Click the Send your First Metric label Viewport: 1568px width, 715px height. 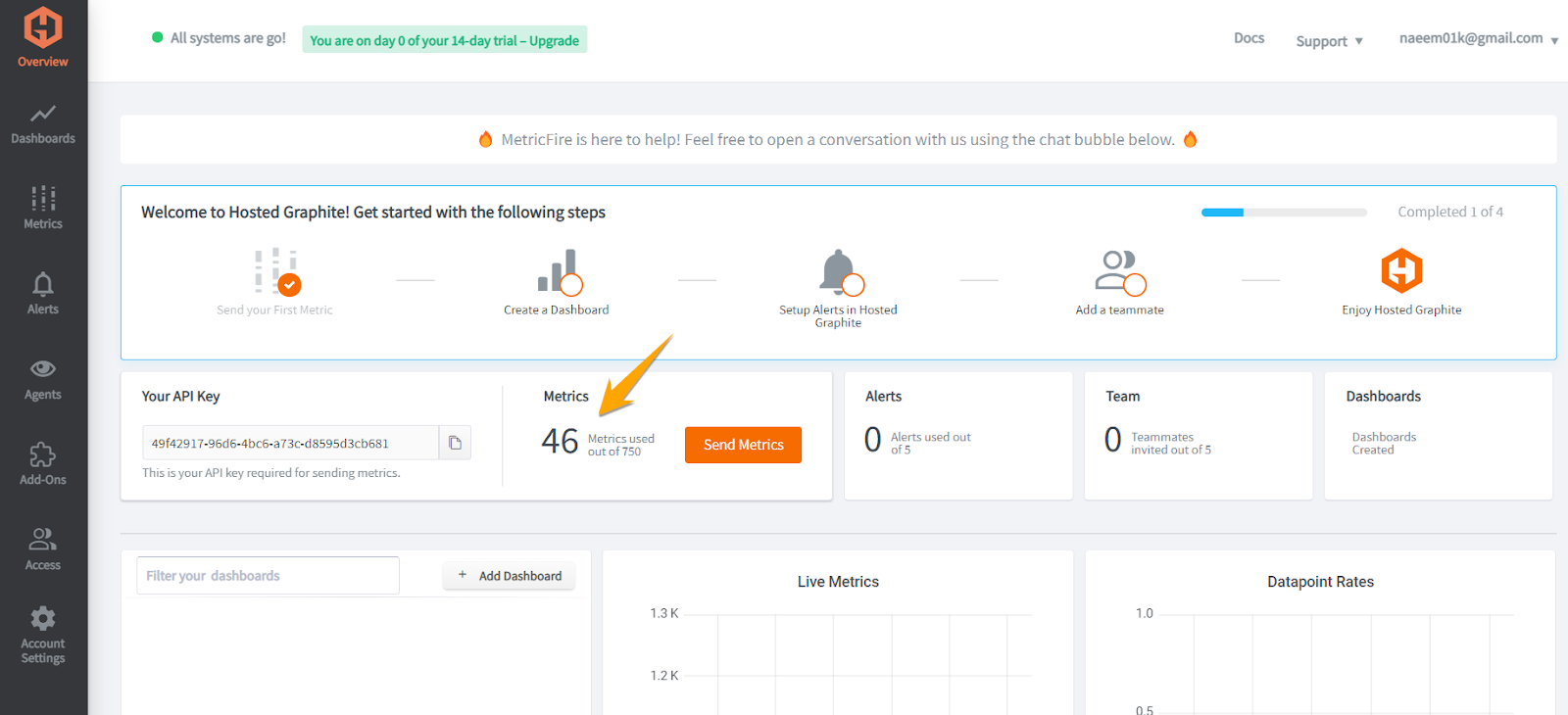(274, 310)
